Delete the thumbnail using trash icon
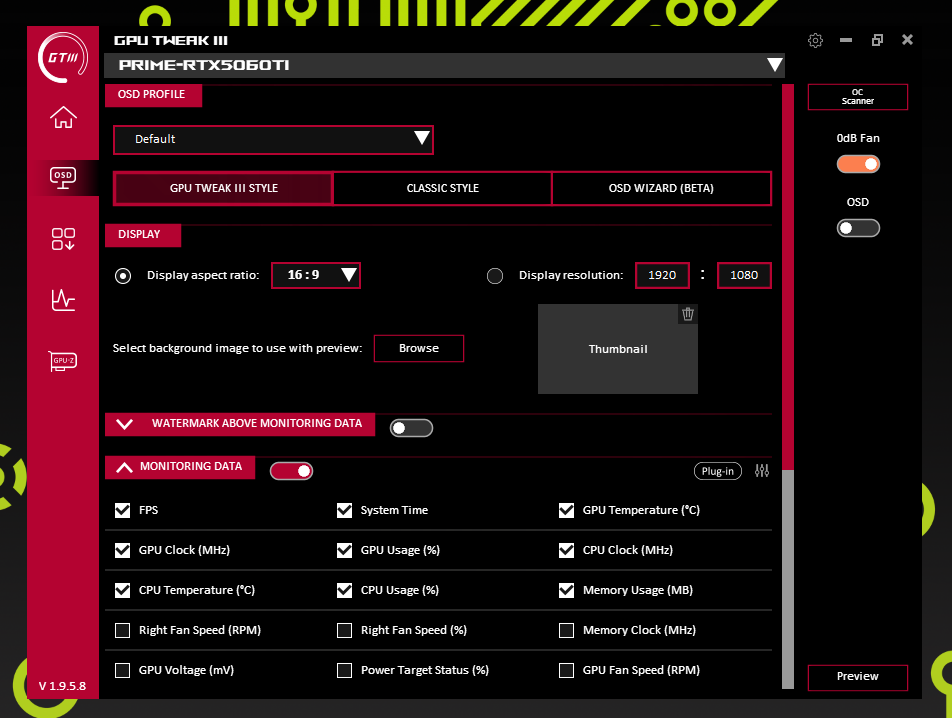Viewport: 952px width, 718px height. (x=687, y=314)
